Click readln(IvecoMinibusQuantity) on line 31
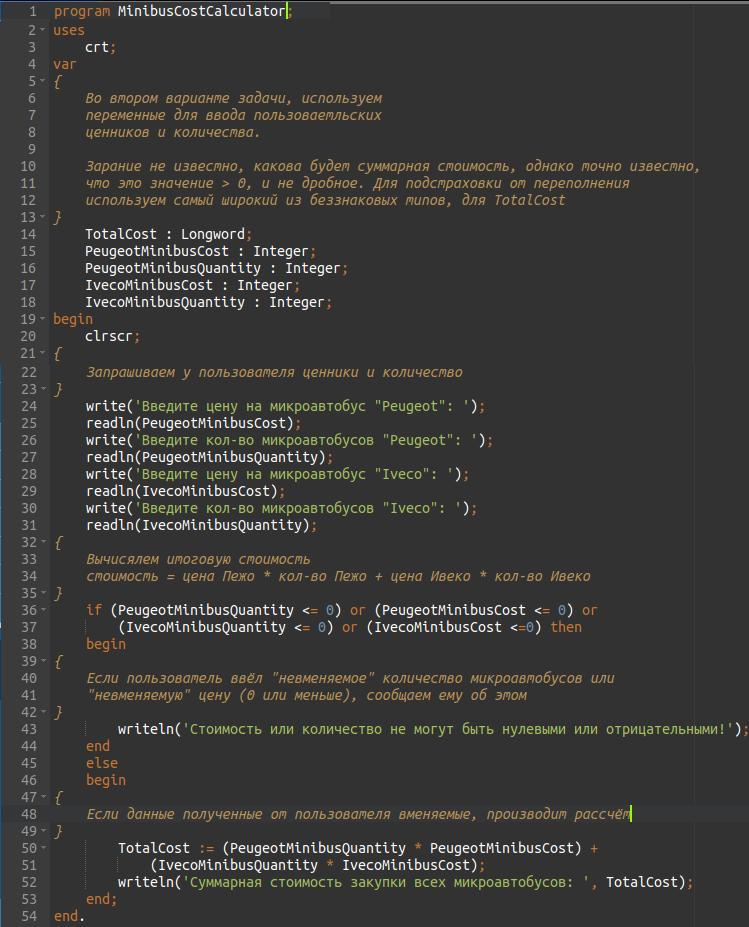The width and height of the screenshot is (749, 927). (200, 525)
